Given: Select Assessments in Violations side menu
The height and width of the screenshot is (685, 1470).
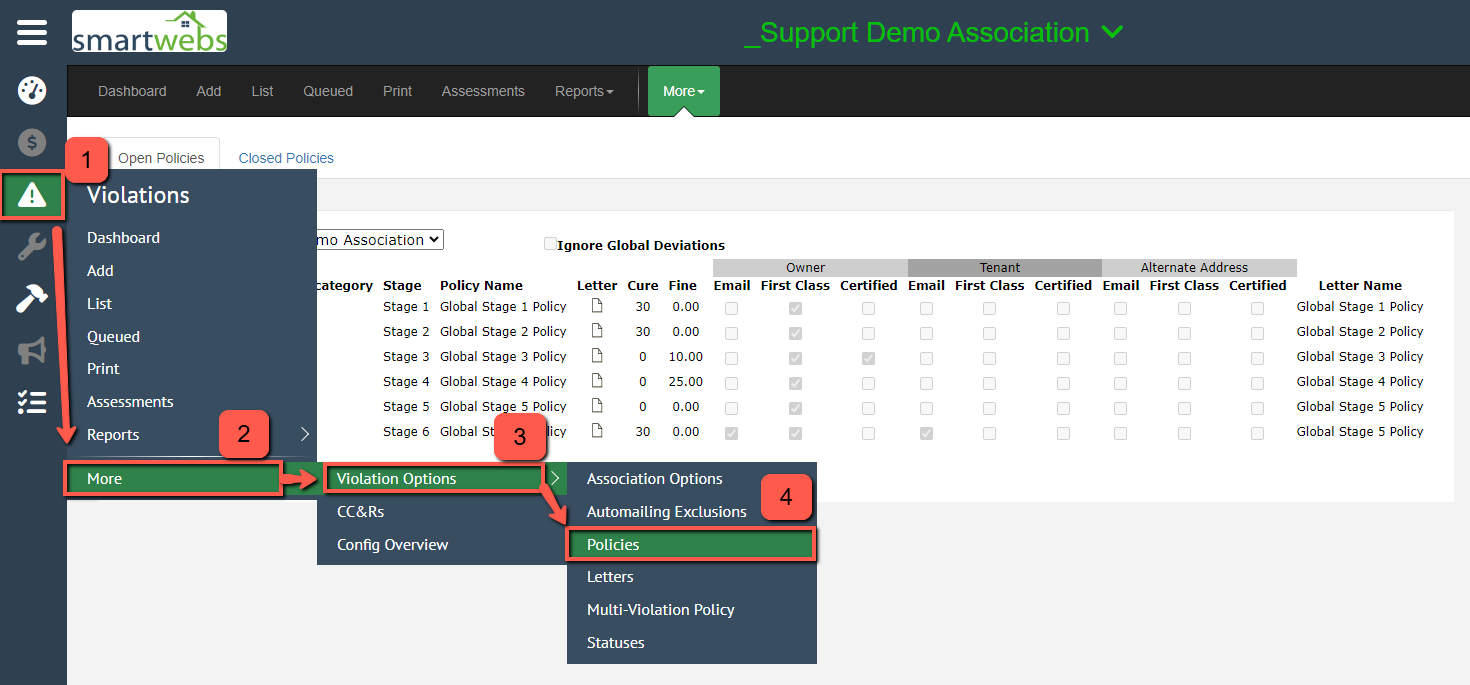Looking at the screenshot, I should click(130, 402).
